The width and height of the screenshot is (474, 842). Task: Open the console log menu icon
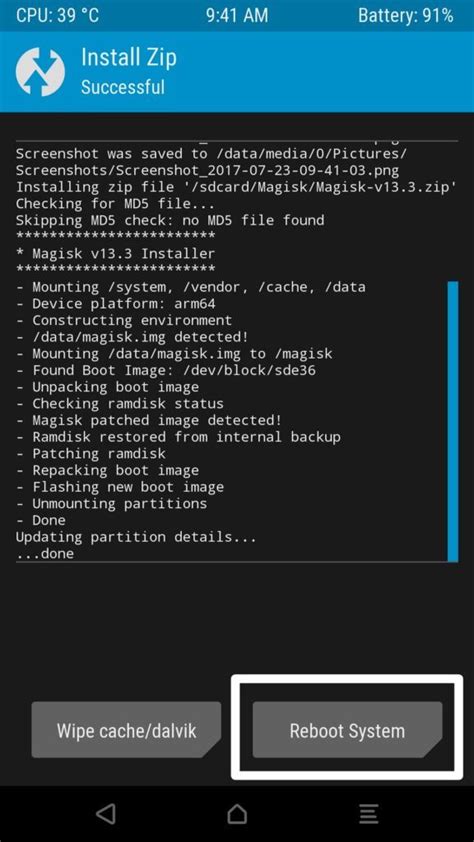pos(369,814)
